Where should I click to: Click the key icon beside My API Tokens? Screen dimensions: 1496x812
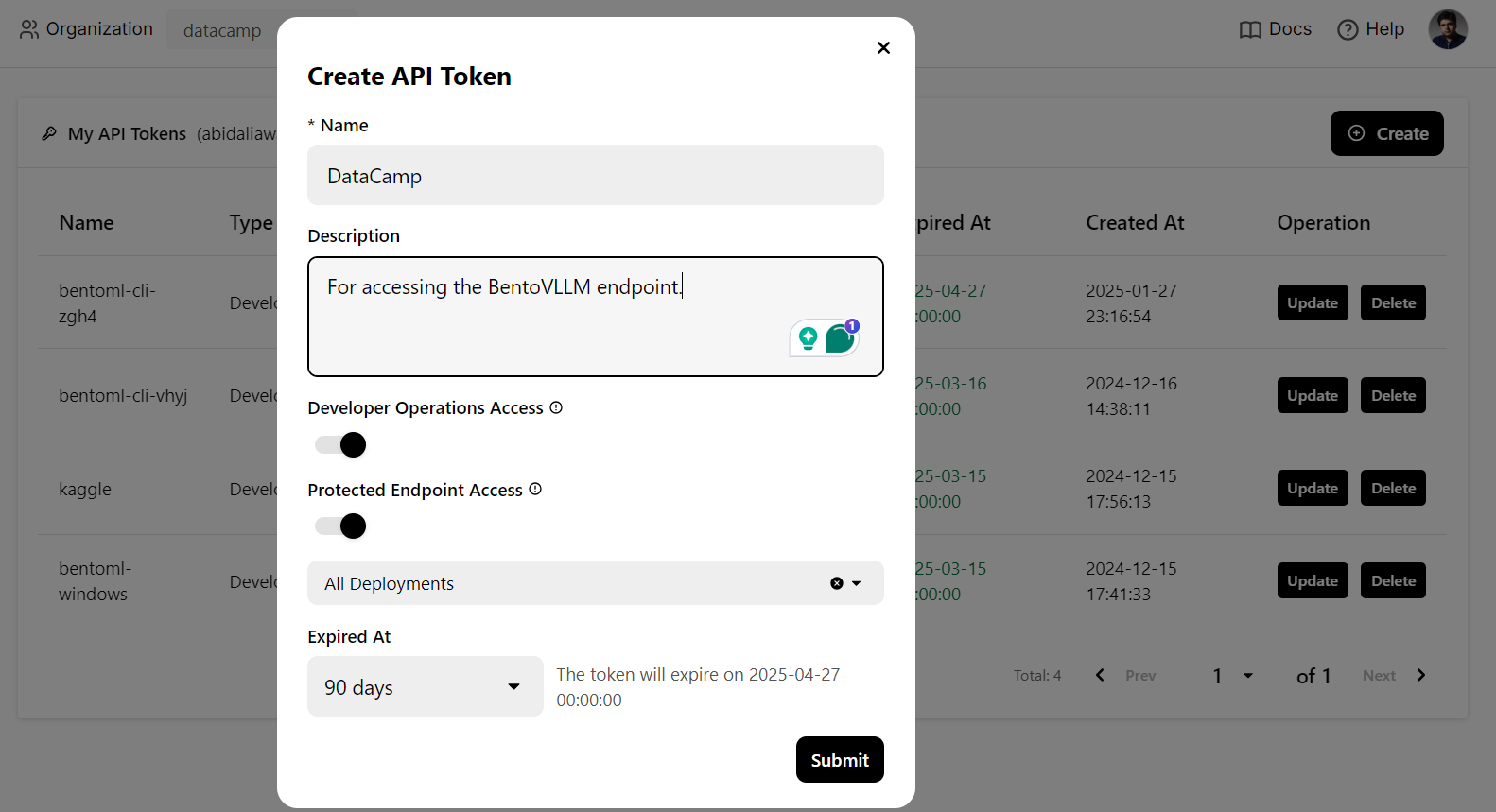pyautogui.click(x=49, y=133)
